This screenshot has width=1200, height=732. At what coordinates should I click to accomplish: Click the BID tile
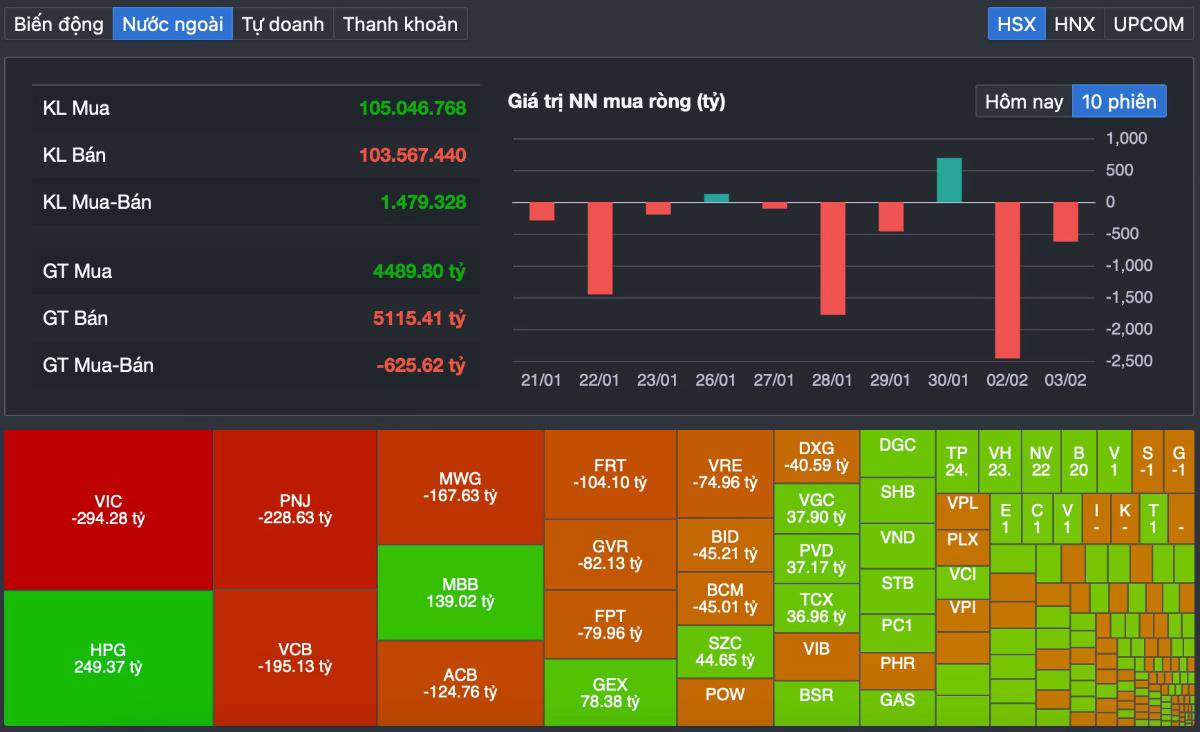[725, 545]
